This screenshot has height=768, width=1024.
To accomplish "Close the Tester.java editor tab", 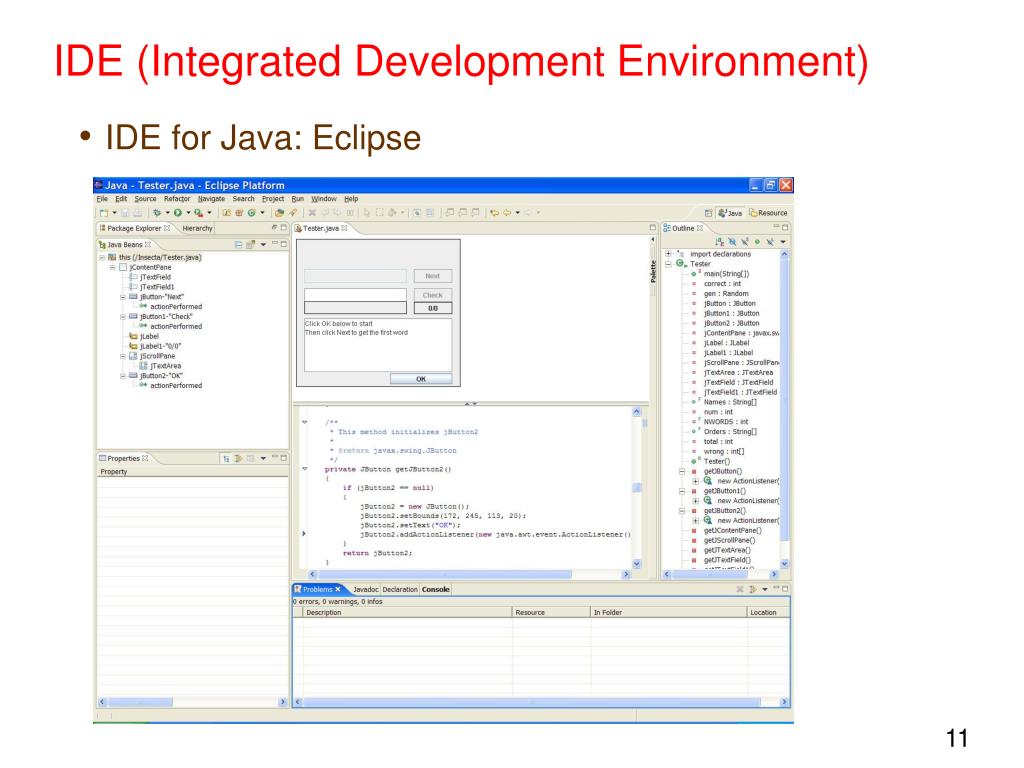I will tap(344, 228).
